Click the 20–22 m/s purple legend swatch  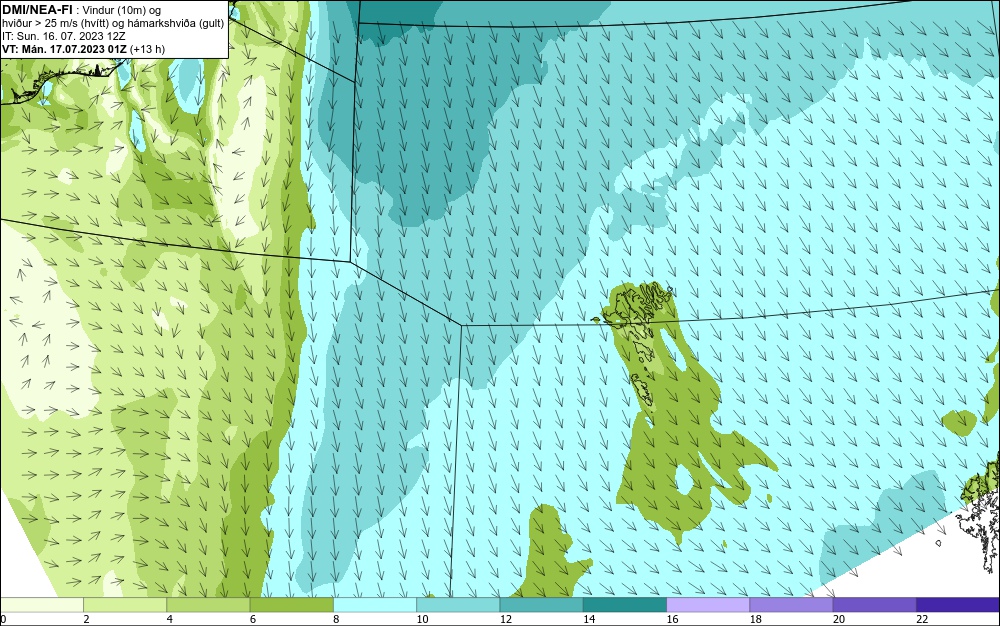point(874,605)
